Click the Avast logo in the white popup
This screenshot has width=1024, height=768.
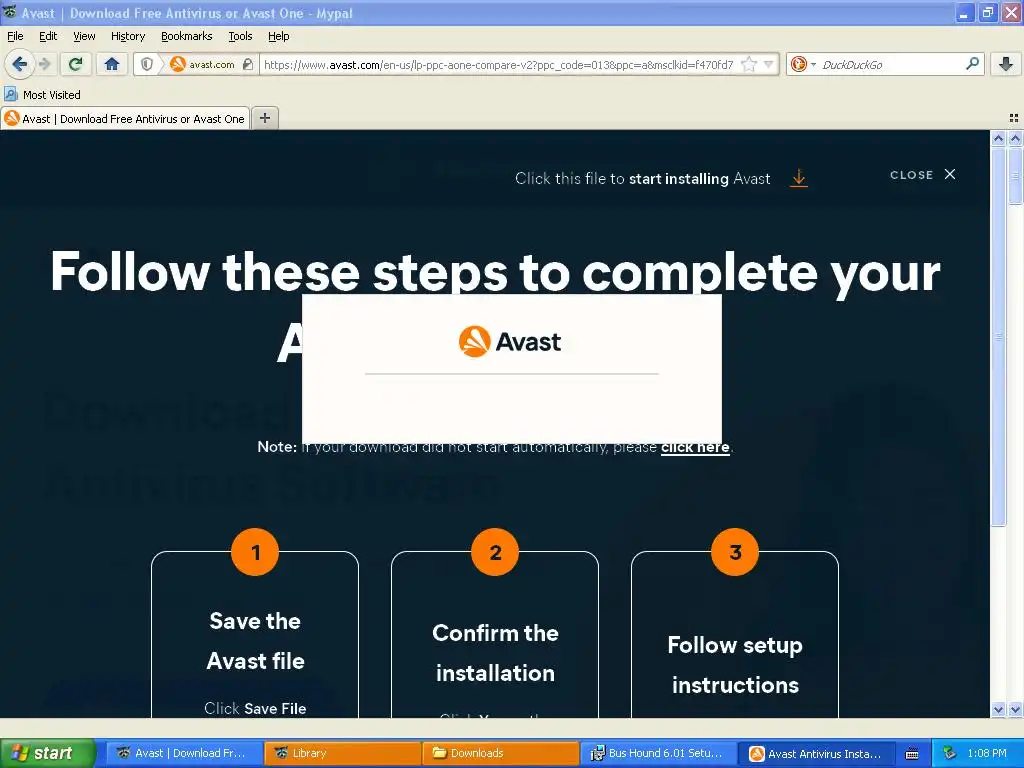point(510,341)
